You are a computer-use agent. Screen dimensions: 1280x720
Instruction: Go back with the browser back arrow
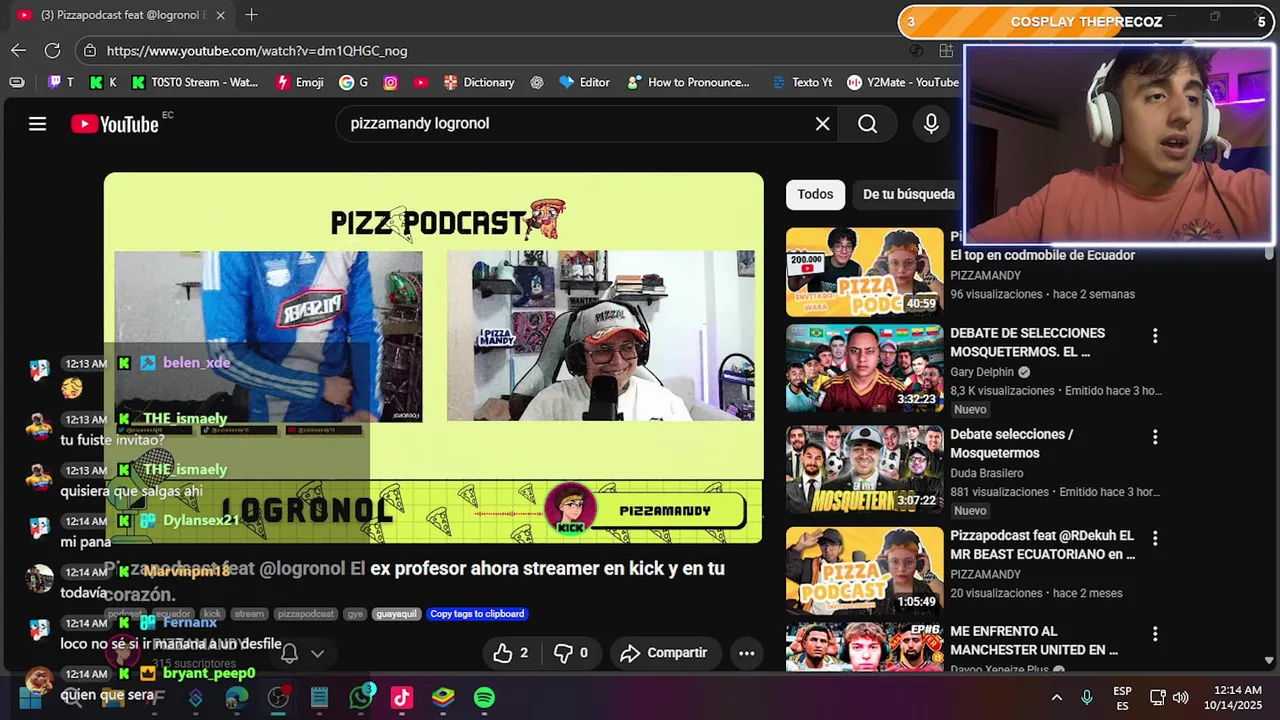click(19, 50)
